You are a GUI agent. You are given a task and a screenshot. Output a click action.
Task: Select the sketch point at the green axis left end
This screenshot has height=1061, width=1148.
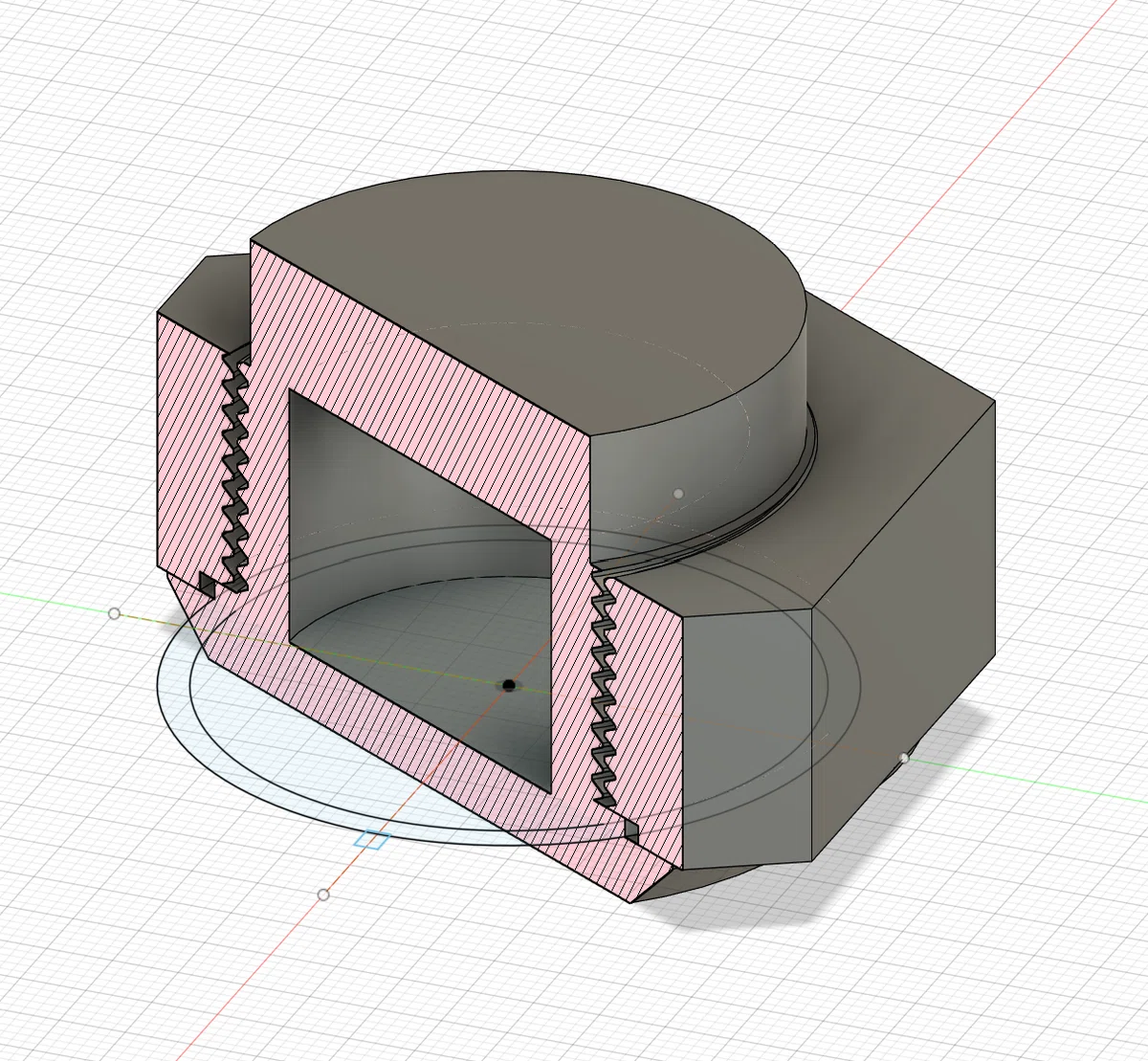pyautogui.click(x=114, y=613)
